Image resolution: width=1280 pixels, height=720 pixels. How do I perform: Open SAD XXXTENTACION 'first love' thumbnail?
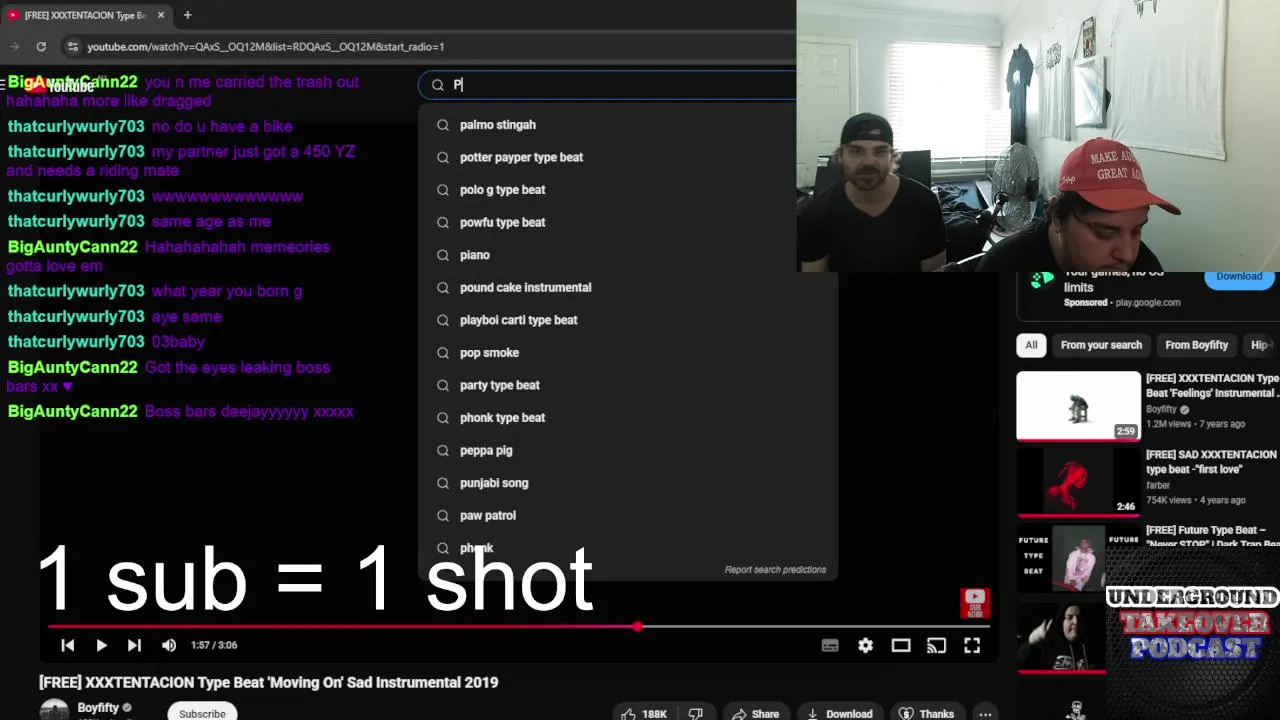tap(1078, 482)
